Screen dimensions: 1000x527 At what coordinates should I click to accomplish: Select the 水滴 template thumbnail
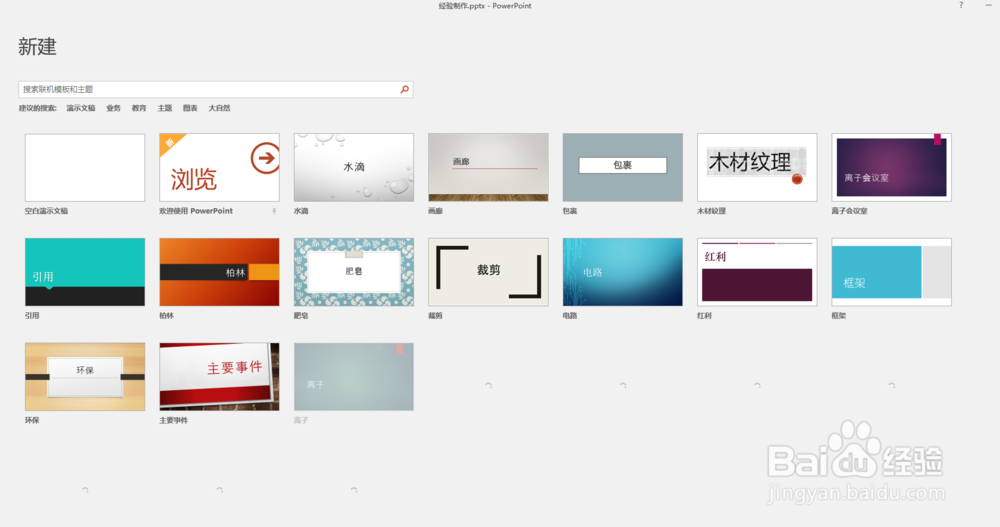click(x=354, y=167)
